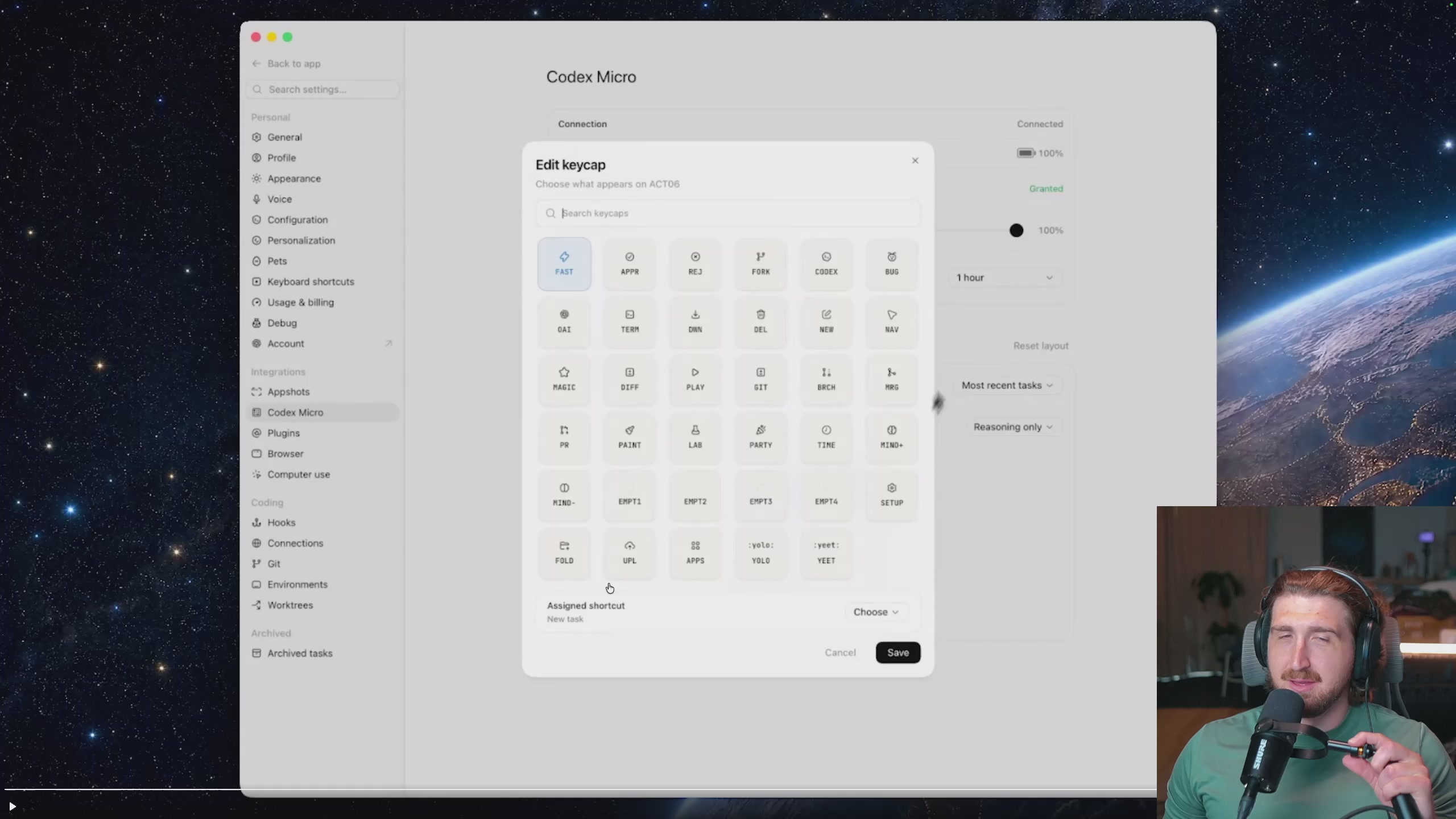The width and height of the screenshot is (1456, 819).
Task: Pick the LAB keycap
Action: coord(695,437)
